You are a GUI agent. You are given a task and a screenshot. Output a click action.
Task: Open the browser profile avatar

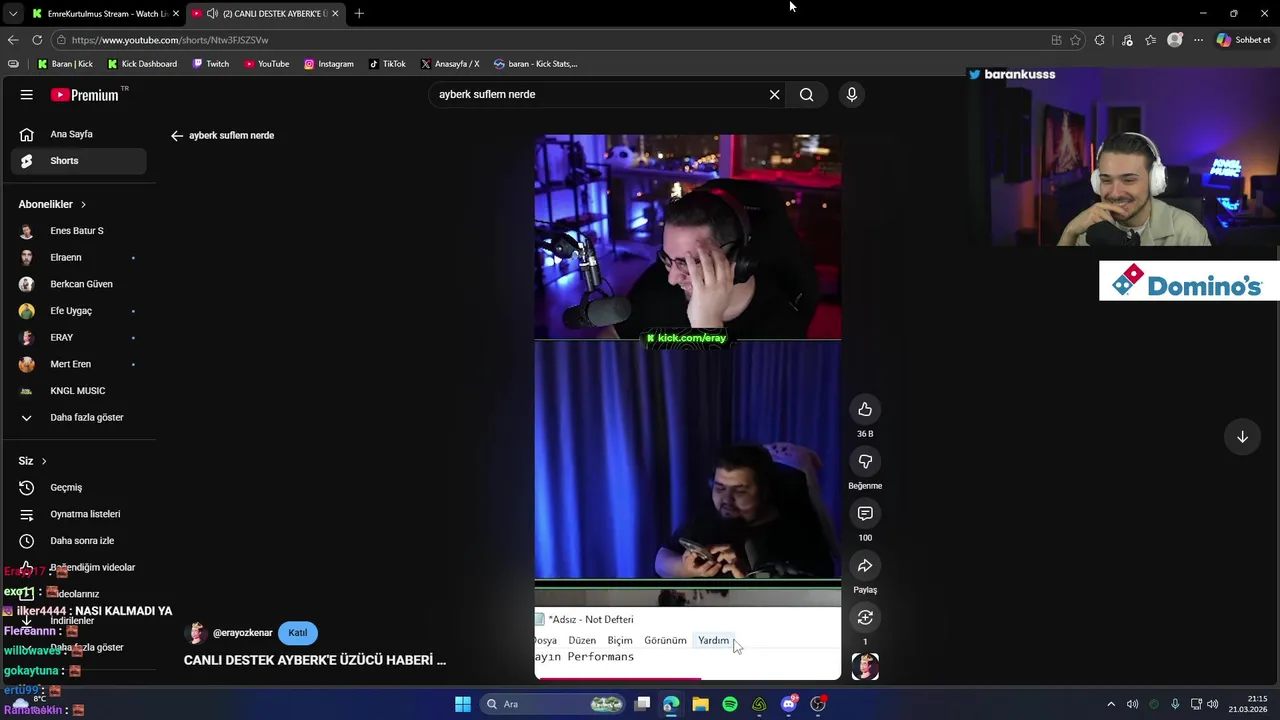point(1175,40)
